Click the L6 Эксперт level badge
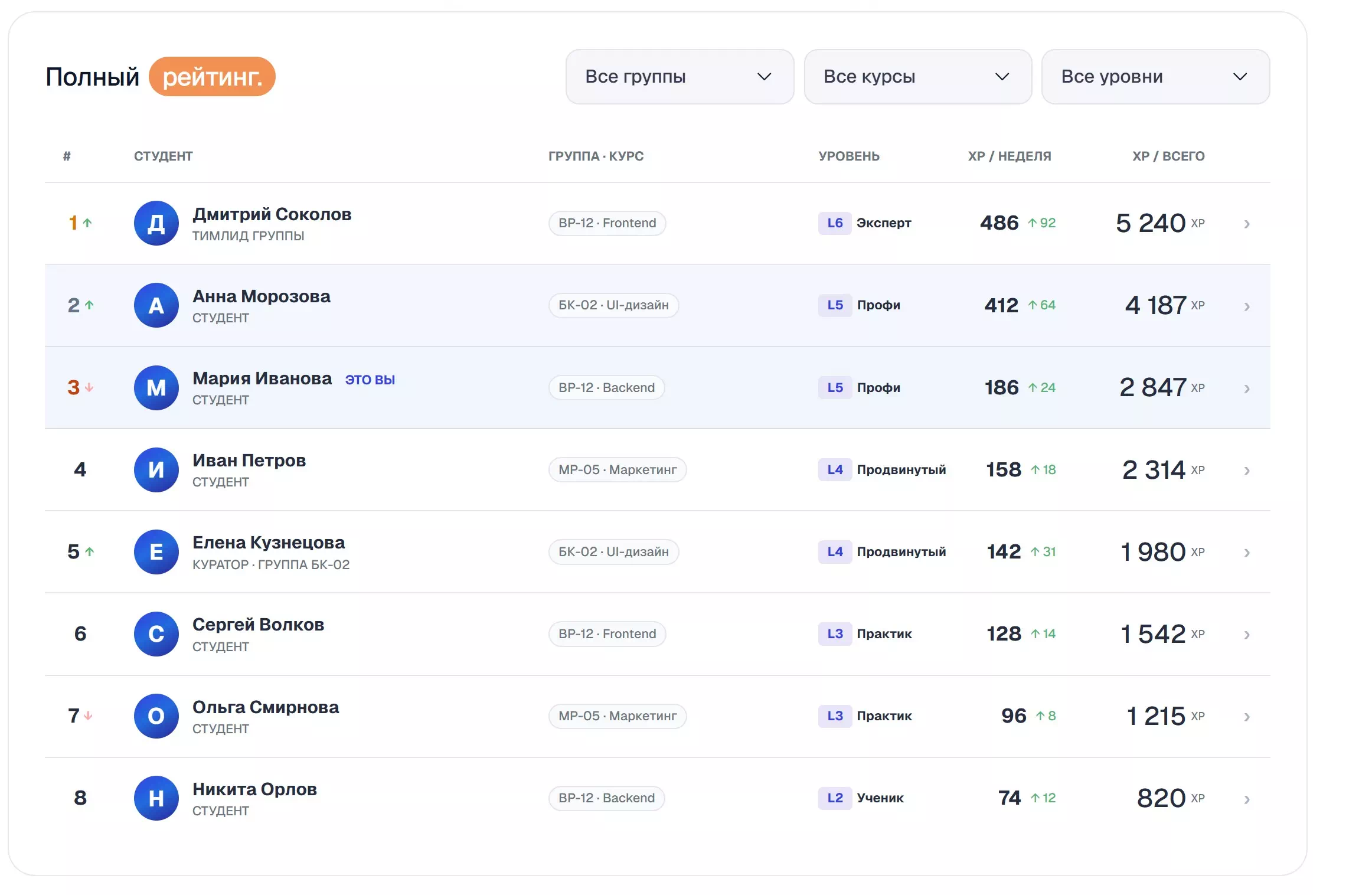 pos(865,223)
